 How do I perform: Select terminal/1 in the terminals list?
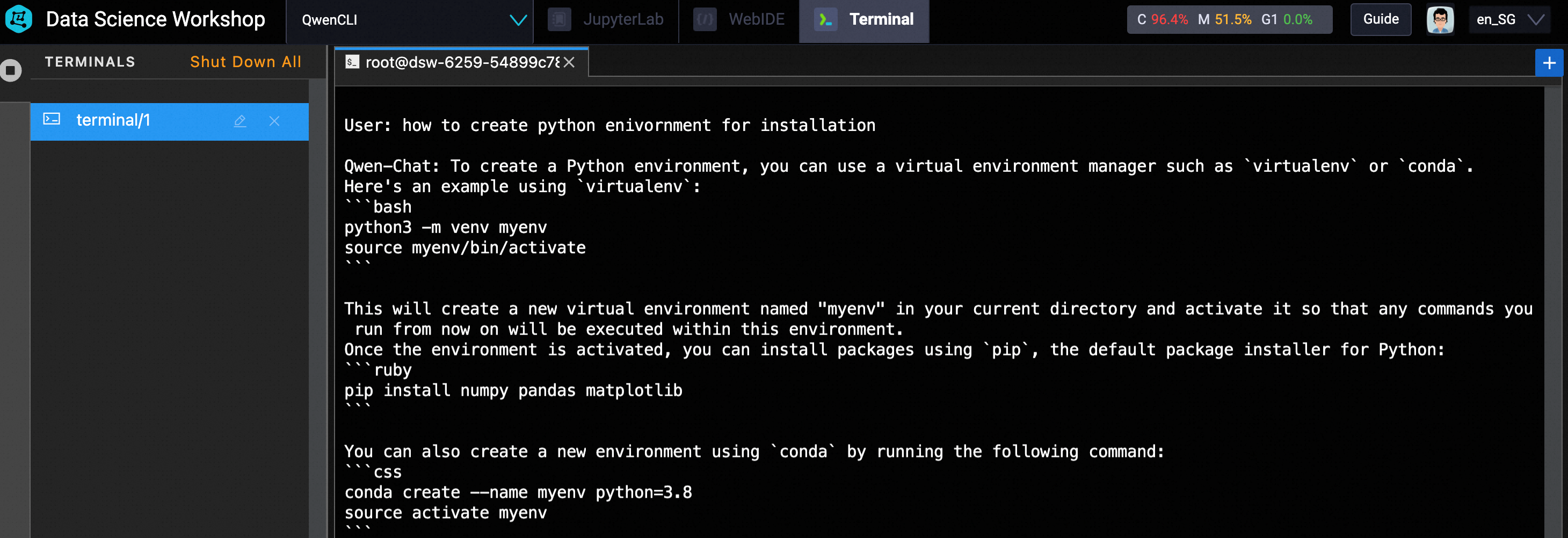[x=169, y=121]
